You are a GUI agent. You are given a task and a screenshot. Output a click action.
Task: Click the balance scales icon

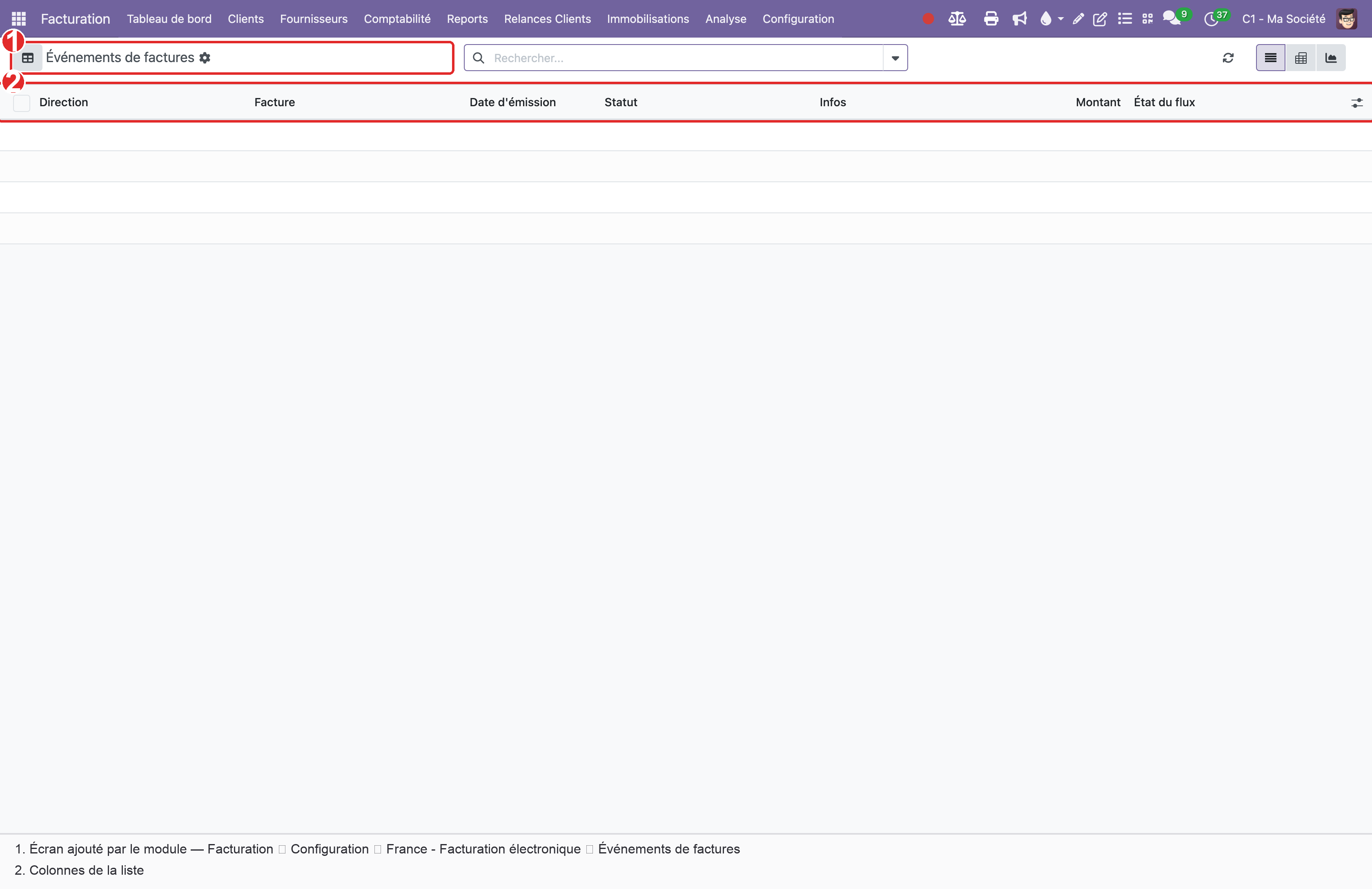957,19
